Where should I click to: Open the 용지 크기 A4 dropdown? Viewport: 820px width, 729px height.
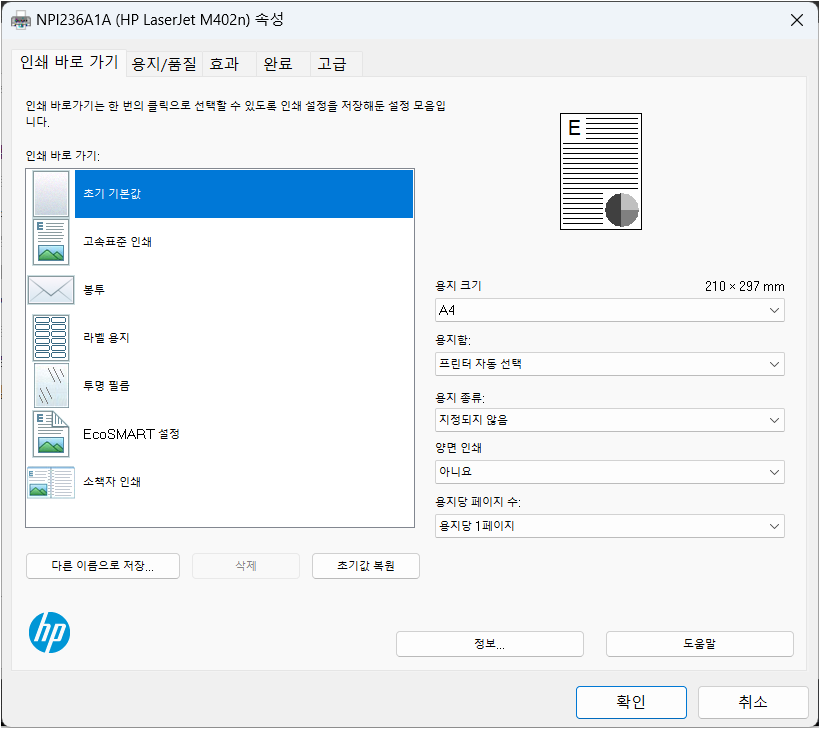point(609,311)
